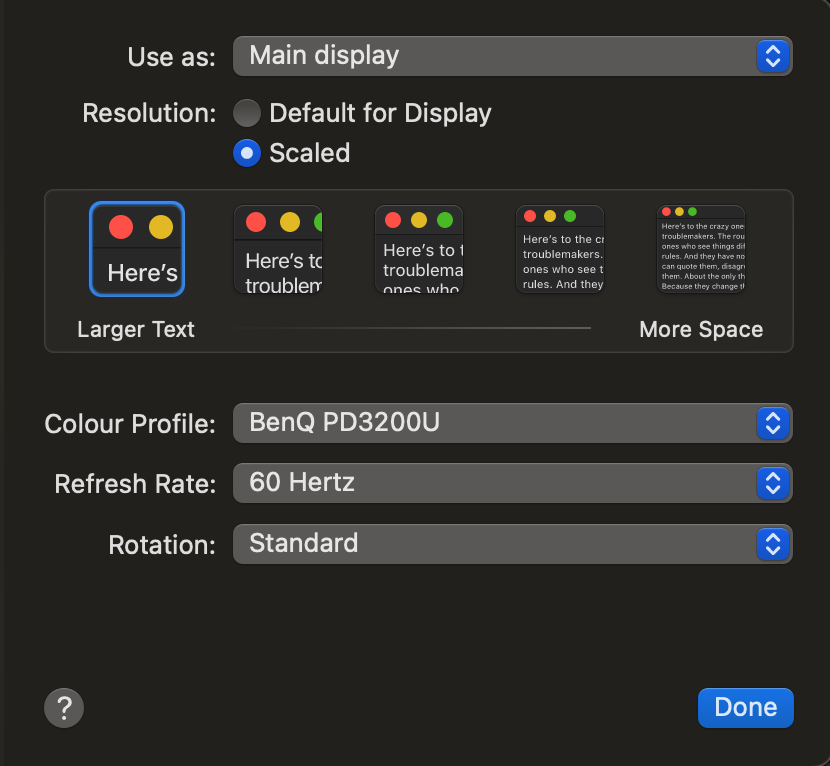Viewport: 830px width, 766px height.
Task: Select the largest text resolution thumbnail
Action: tap(137, 249)
